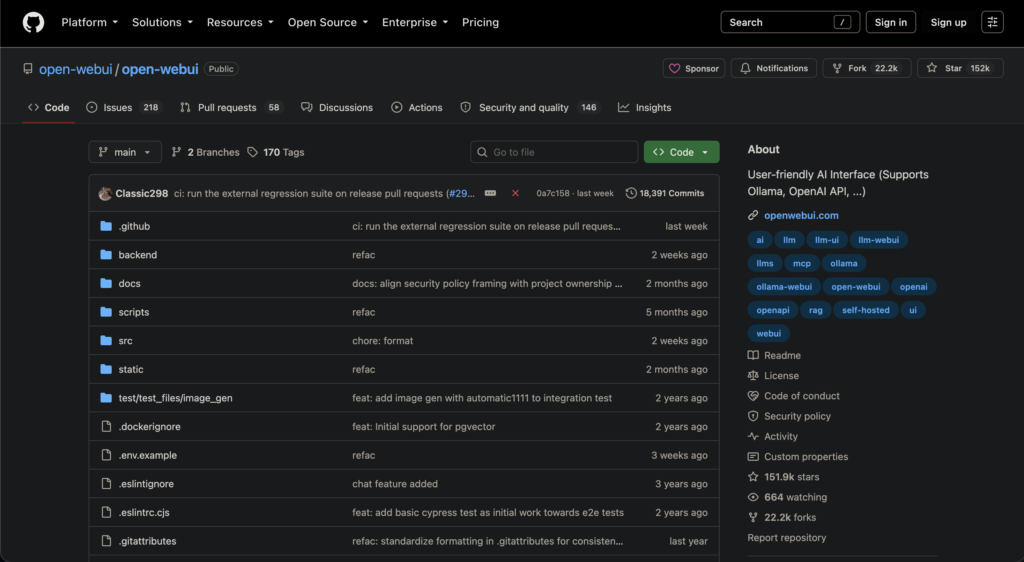Image resolution: width=1024 pixels, height=562 pixels.
Task: Click the ollama topic tag
Action: click(x=843, y=263)
